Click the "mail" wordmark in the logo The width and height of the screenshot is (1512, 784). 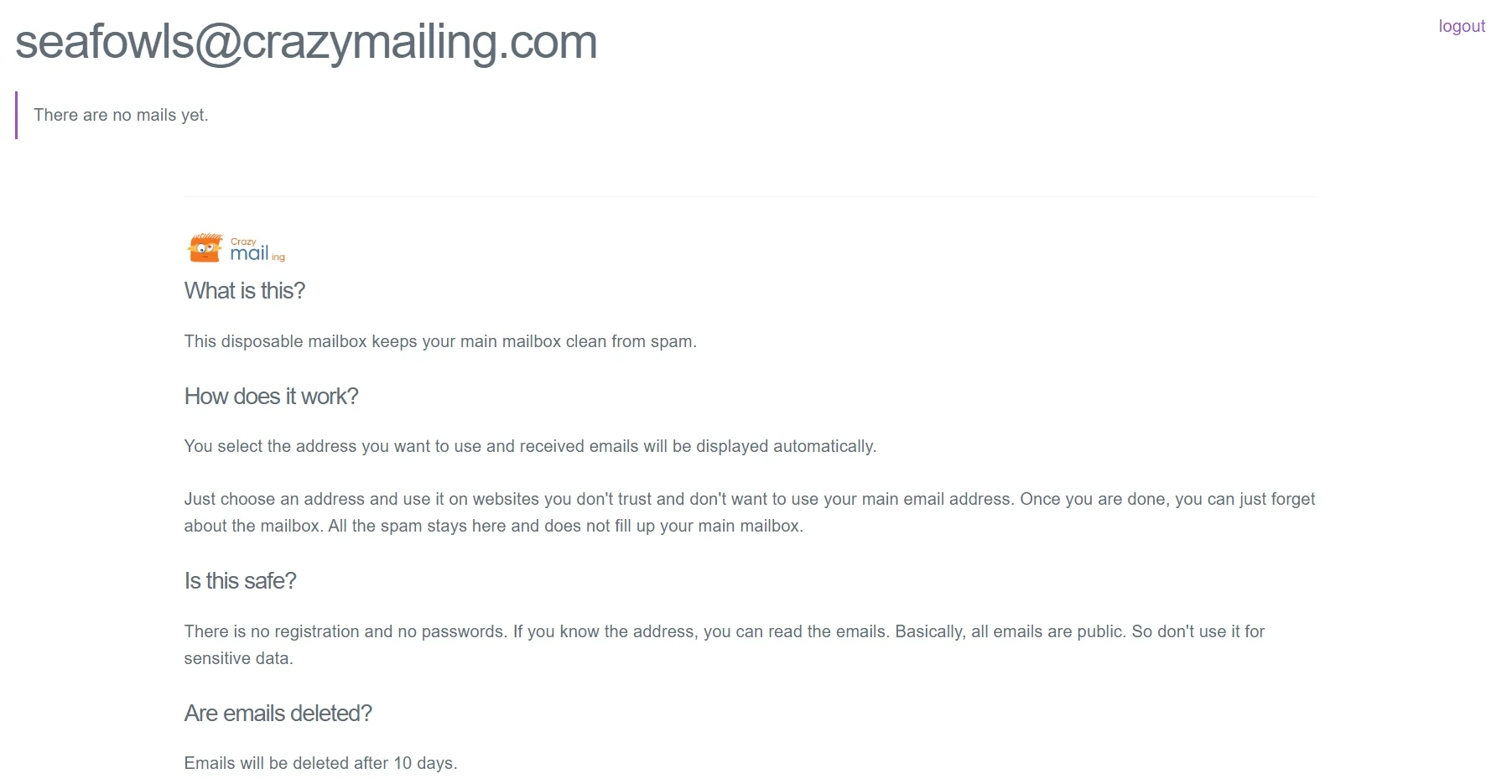249,253
